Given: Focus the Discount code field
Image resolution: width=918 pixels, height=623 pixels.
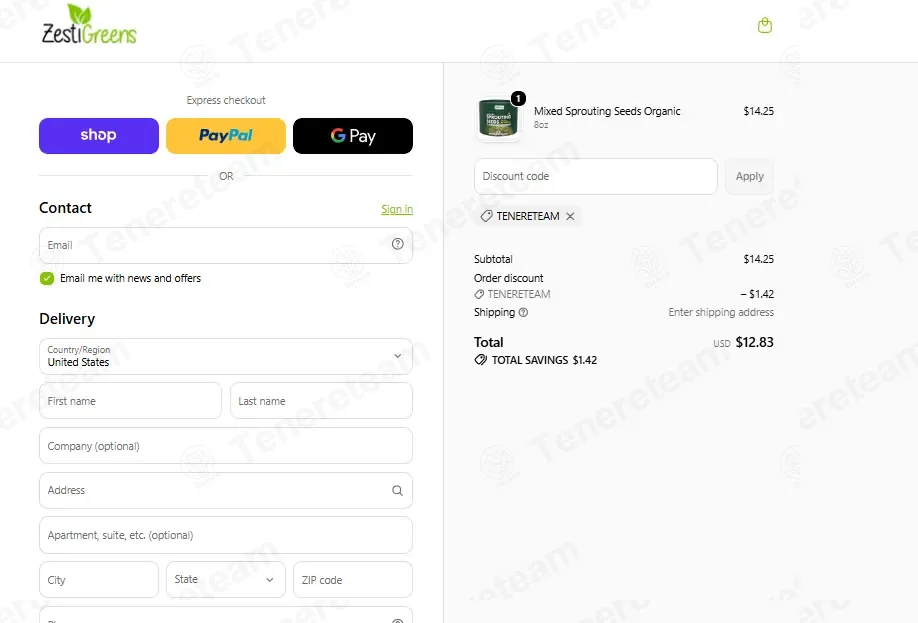Looking at the screenshot, I should click(596, 176).
